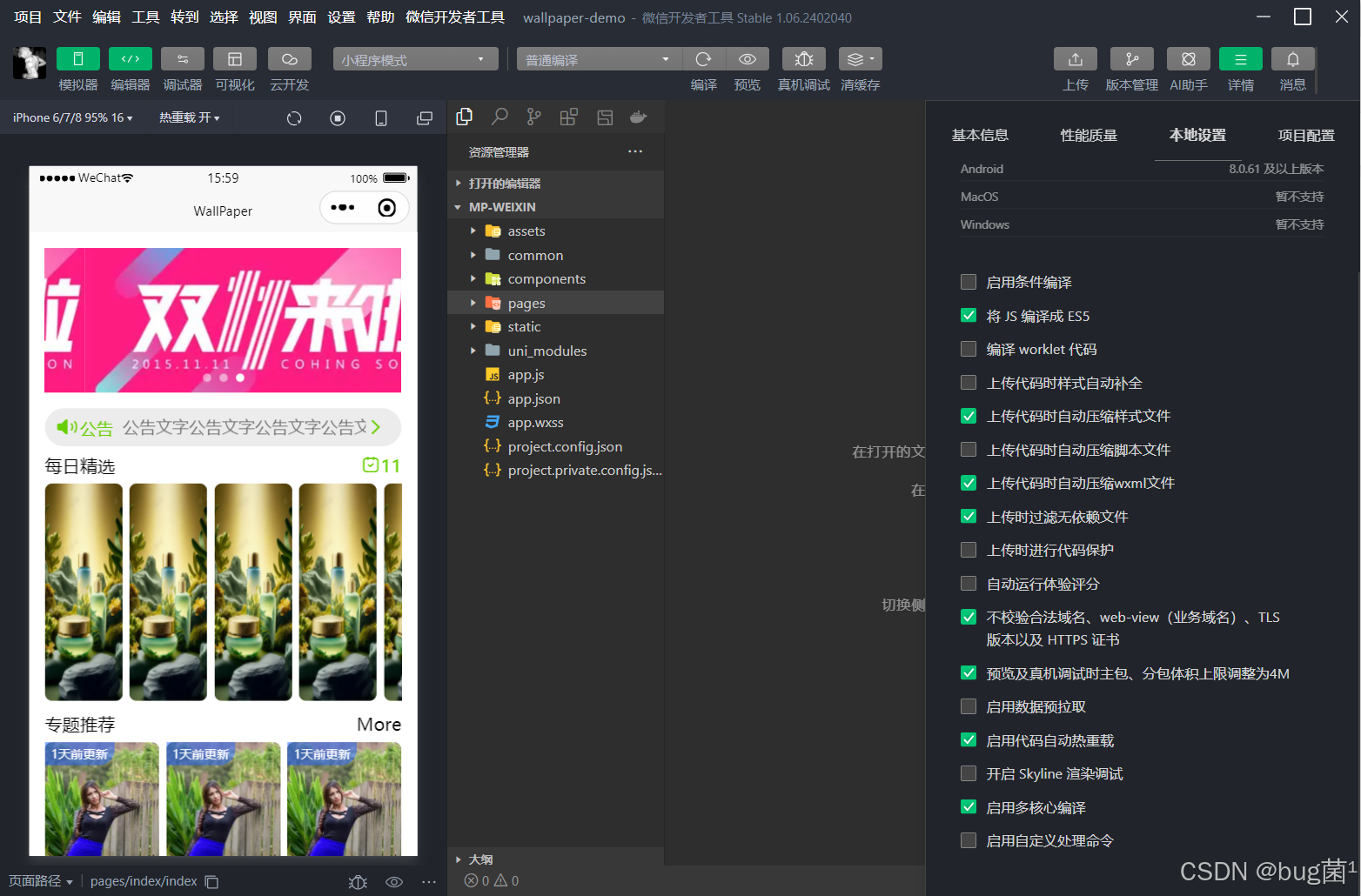This screenshot has height=896, width=1361.
Task: Switch to the 基本信息 tab
Action: point(980,135)
